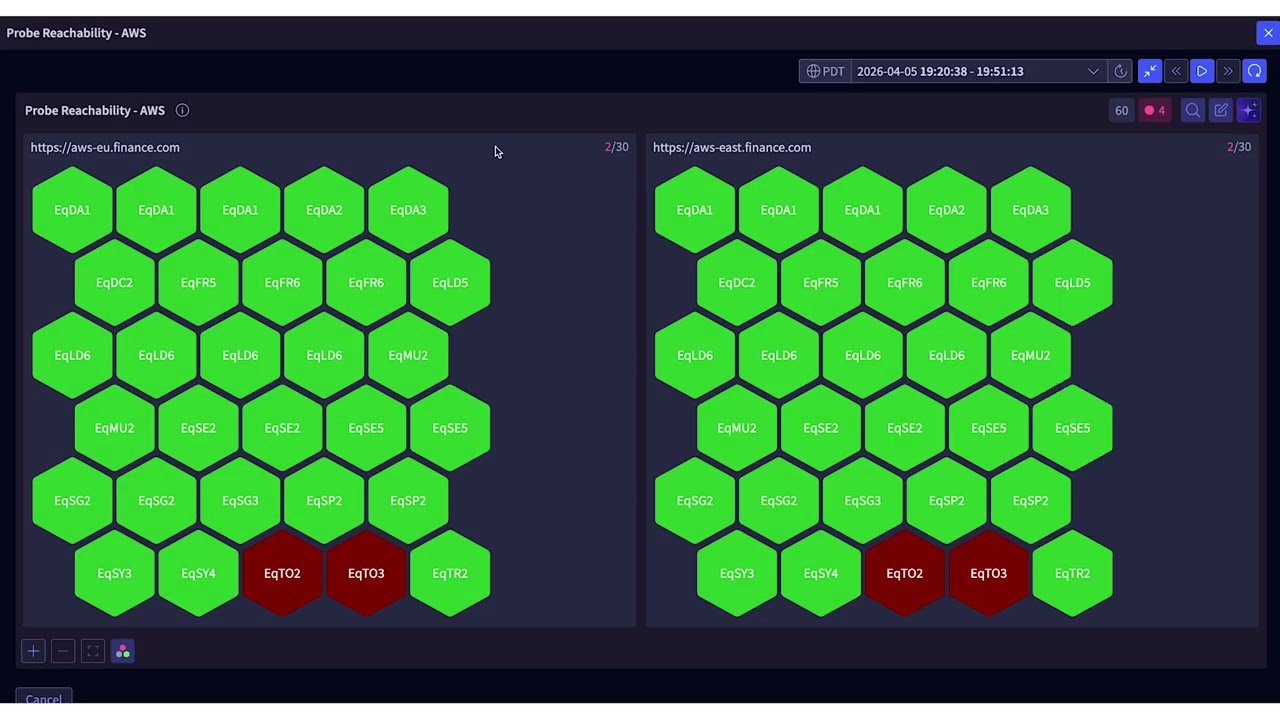
Task: Select EqSG3 hexagon in aws-east panel
Action: (x=862, y=501)
